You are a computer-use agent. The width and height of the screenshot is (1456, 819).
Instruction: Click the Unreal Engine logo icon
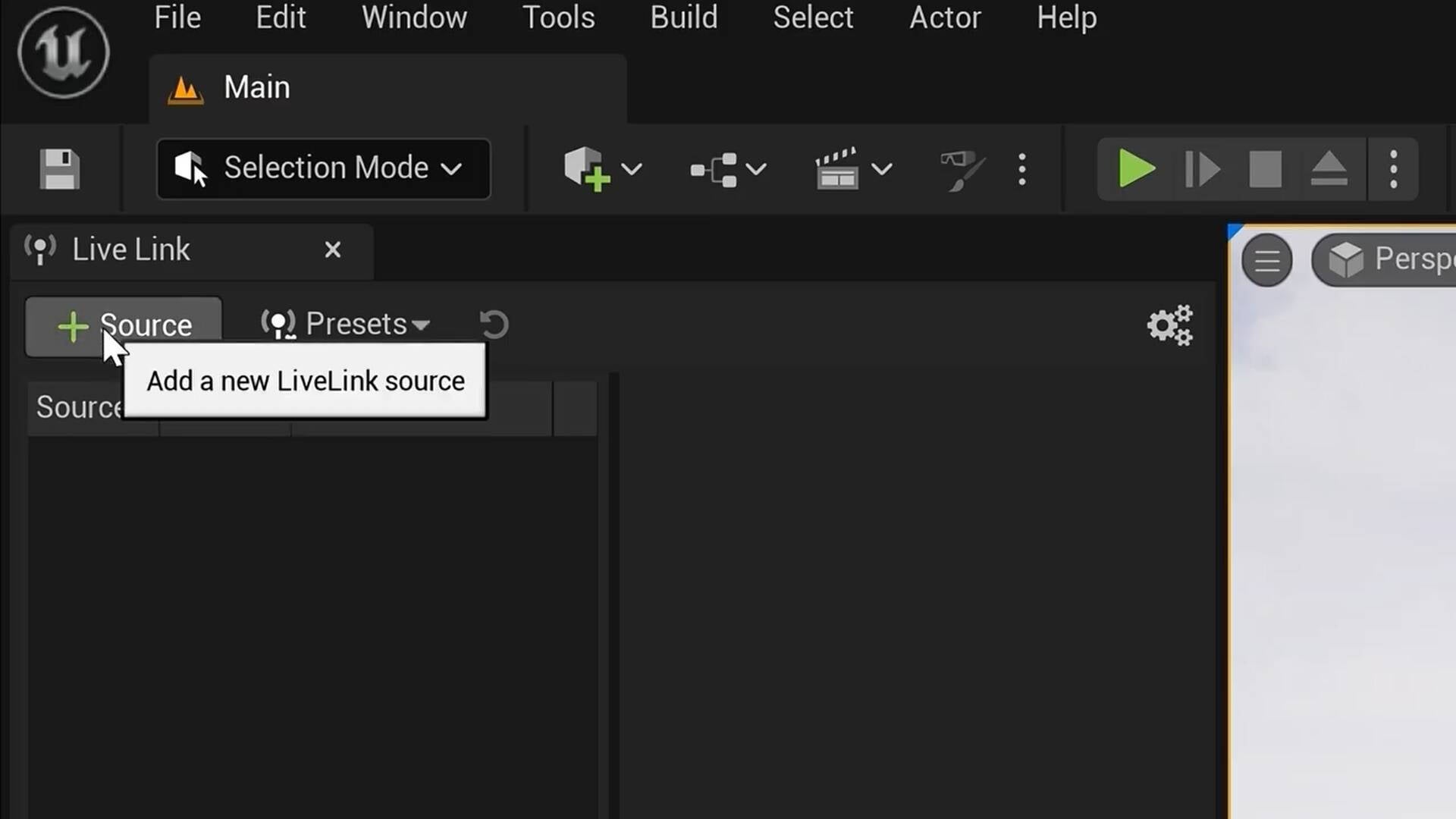point(64,52)
